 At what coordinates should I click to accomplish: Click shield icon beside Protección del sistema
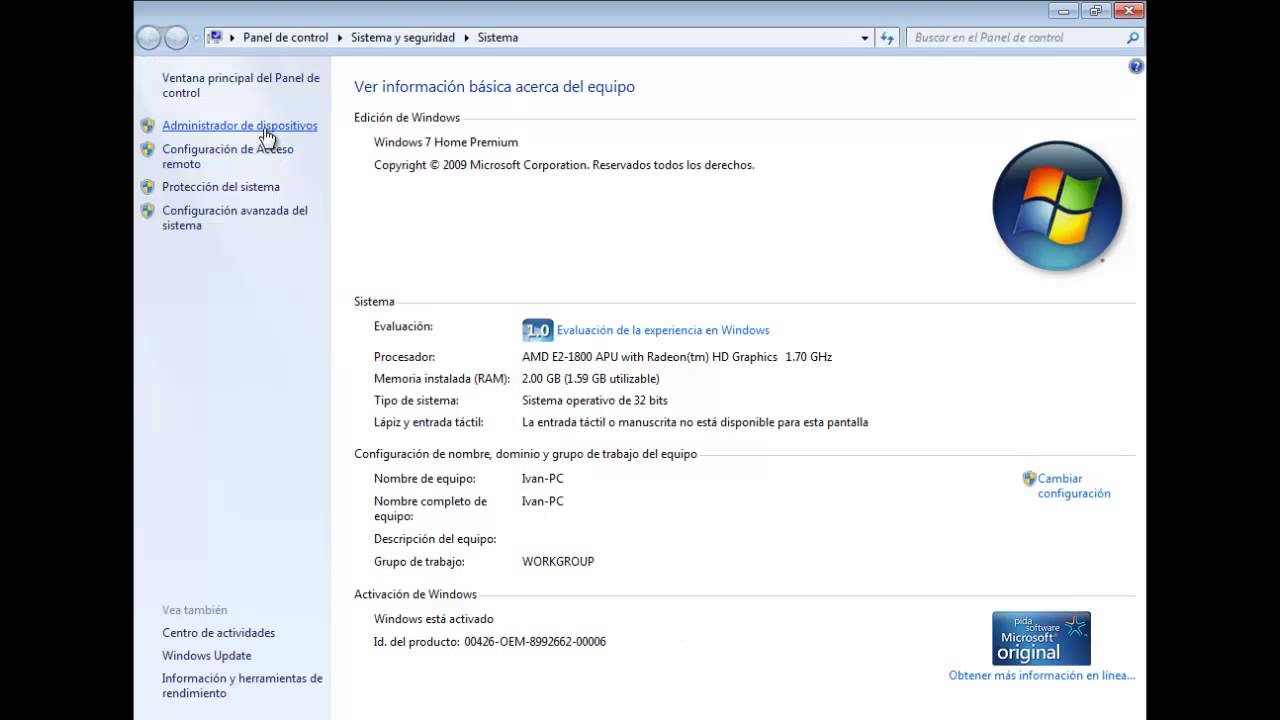point(147,187)
